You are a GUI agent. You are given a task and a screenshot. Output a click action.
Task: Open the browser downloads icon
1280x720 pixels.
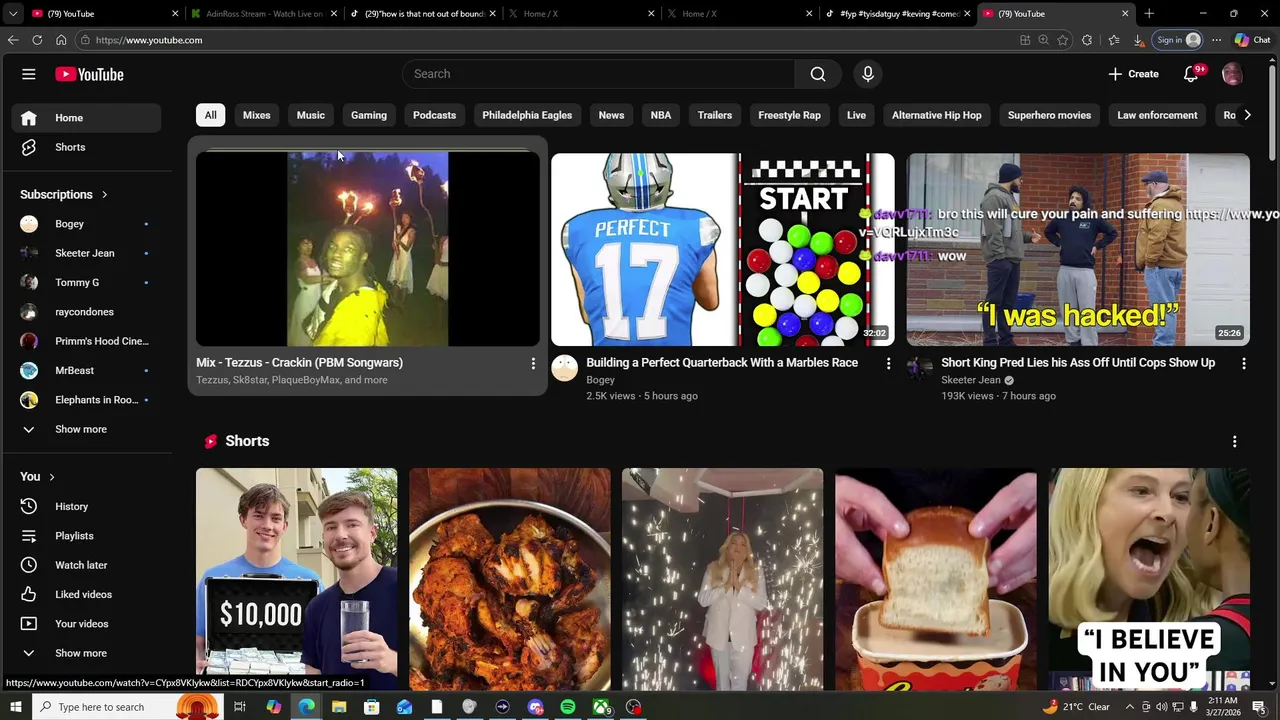click(1138, 40)
